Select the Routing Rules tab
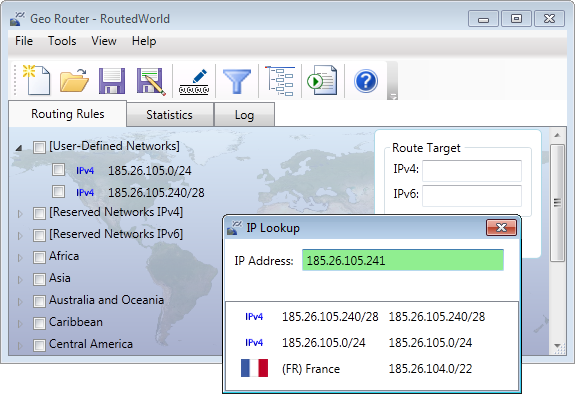 click(x=68, y=114)
